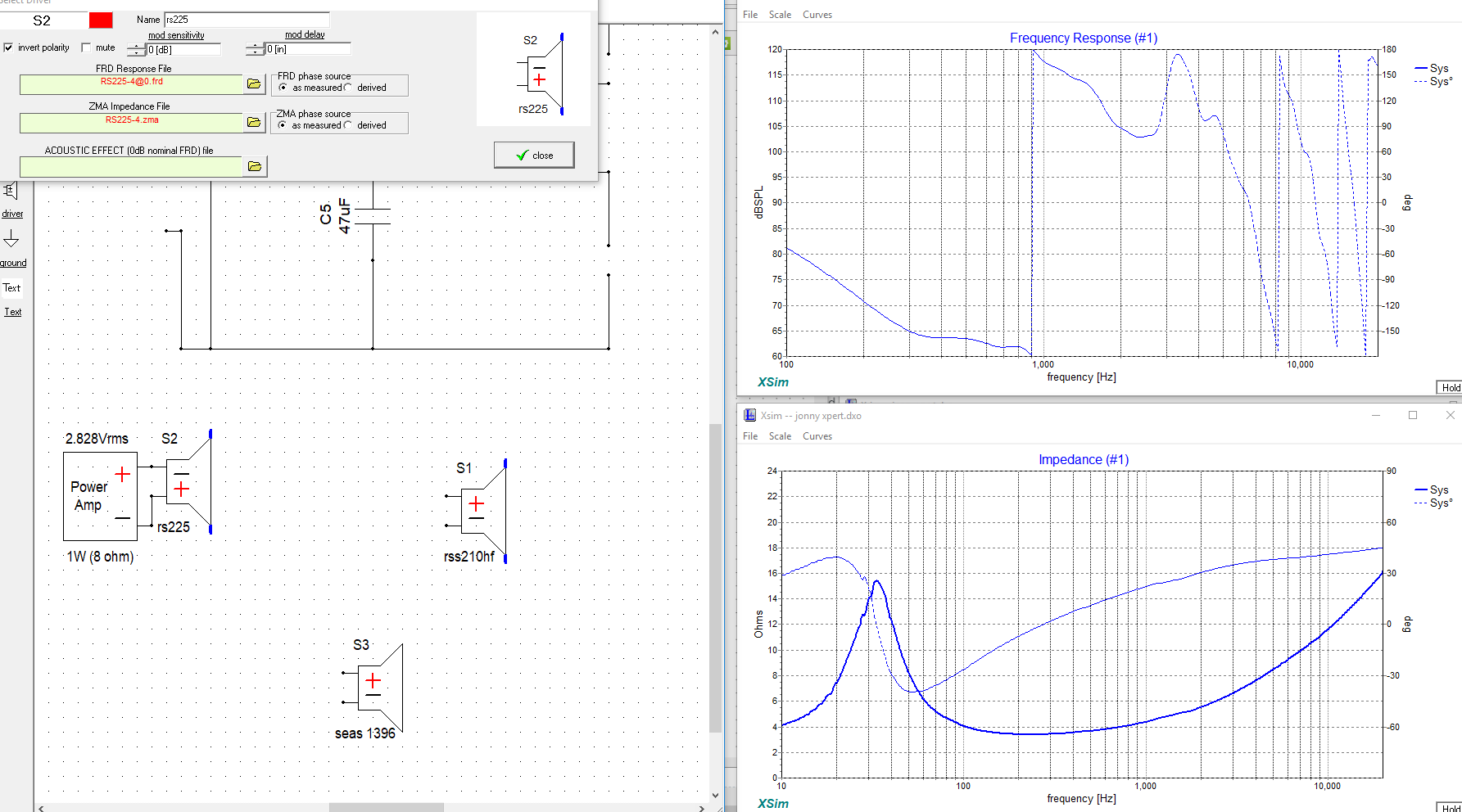
Task: Select ZMA phase source 'derived'
Action: point(348,125)
